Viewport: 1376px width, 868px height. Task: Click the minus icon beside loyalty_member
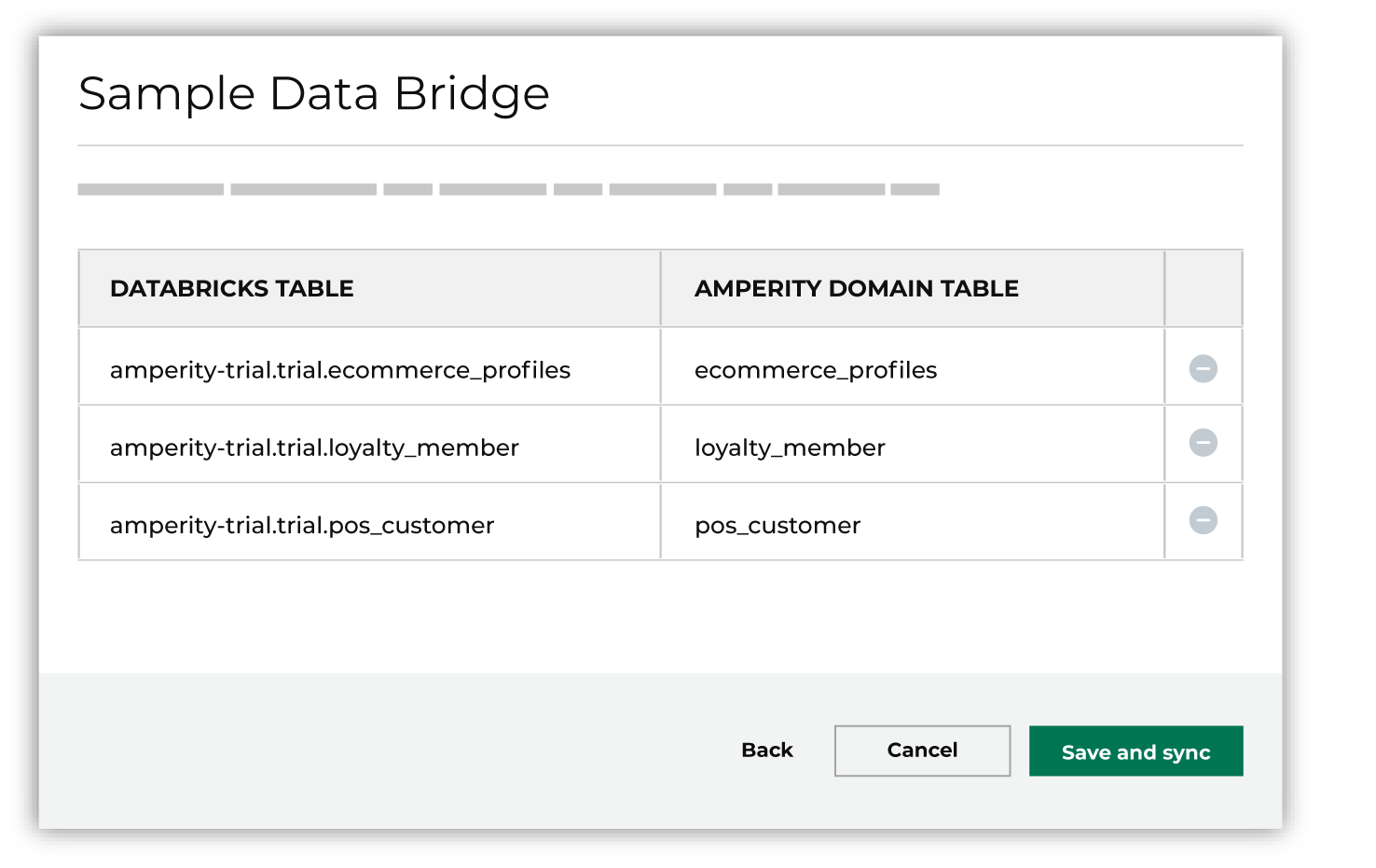1203,445
